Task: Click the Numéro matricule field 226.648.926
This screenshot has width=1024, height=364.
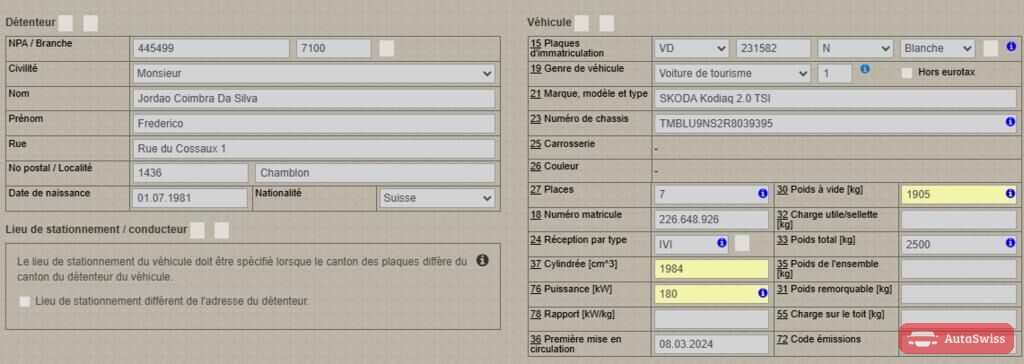Action: pos(711,219)
